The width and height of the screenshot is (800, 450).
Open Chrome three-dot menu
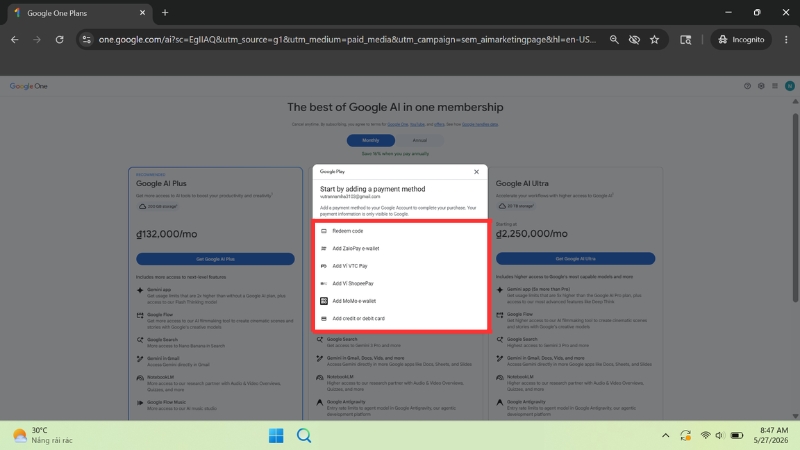click(x=786, y=39)
